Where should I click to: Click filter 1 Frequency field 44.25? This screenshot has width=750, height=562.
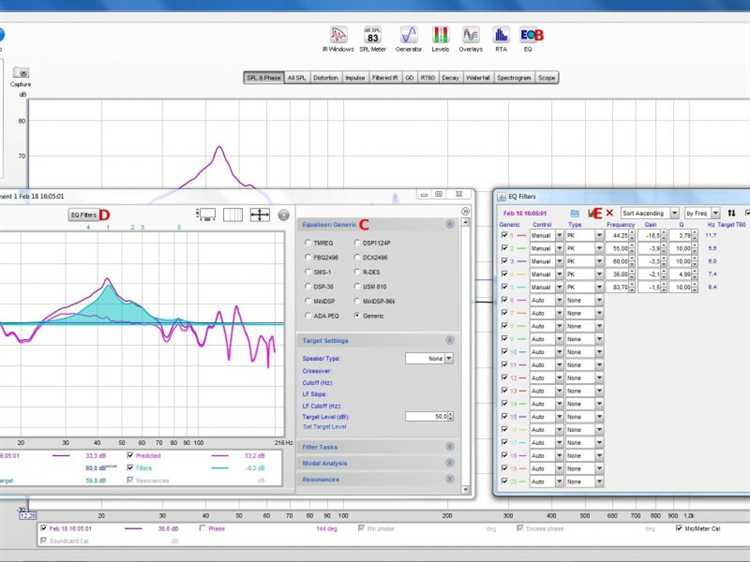(x=618, y=235)
